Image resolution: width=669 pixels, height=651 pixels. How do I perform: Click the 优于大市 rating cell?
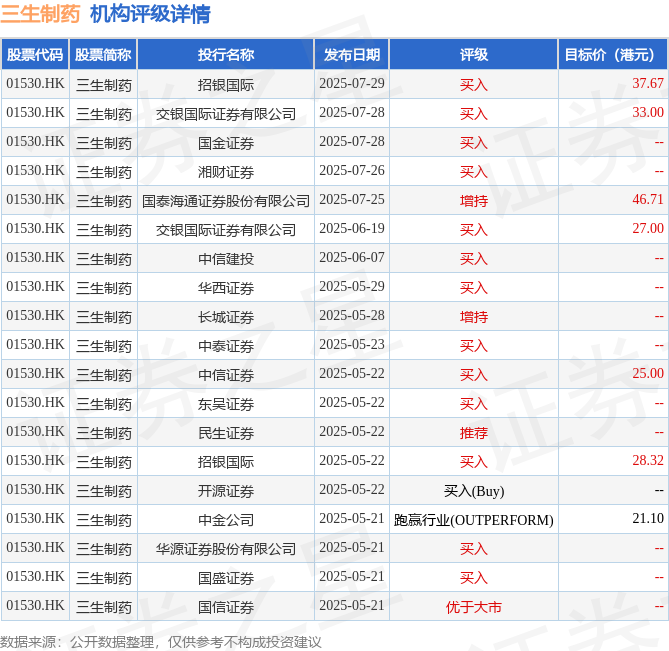[474, 607]
